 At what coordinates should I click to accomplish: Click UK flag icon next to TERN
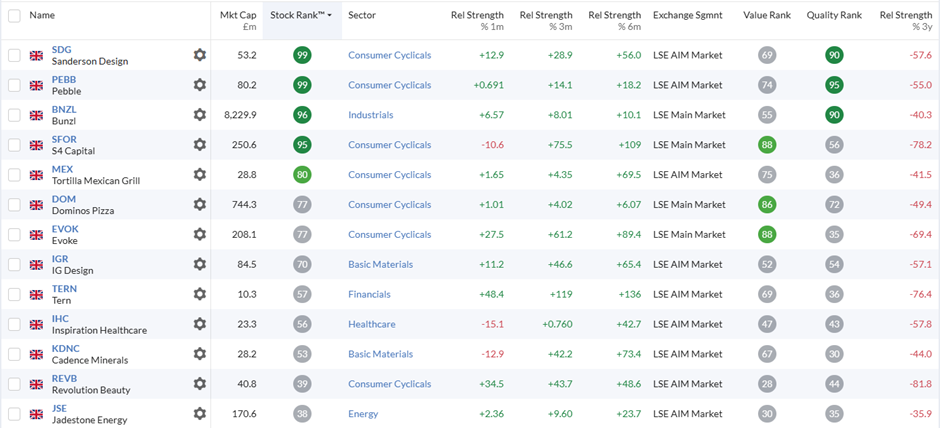point(37,294)
